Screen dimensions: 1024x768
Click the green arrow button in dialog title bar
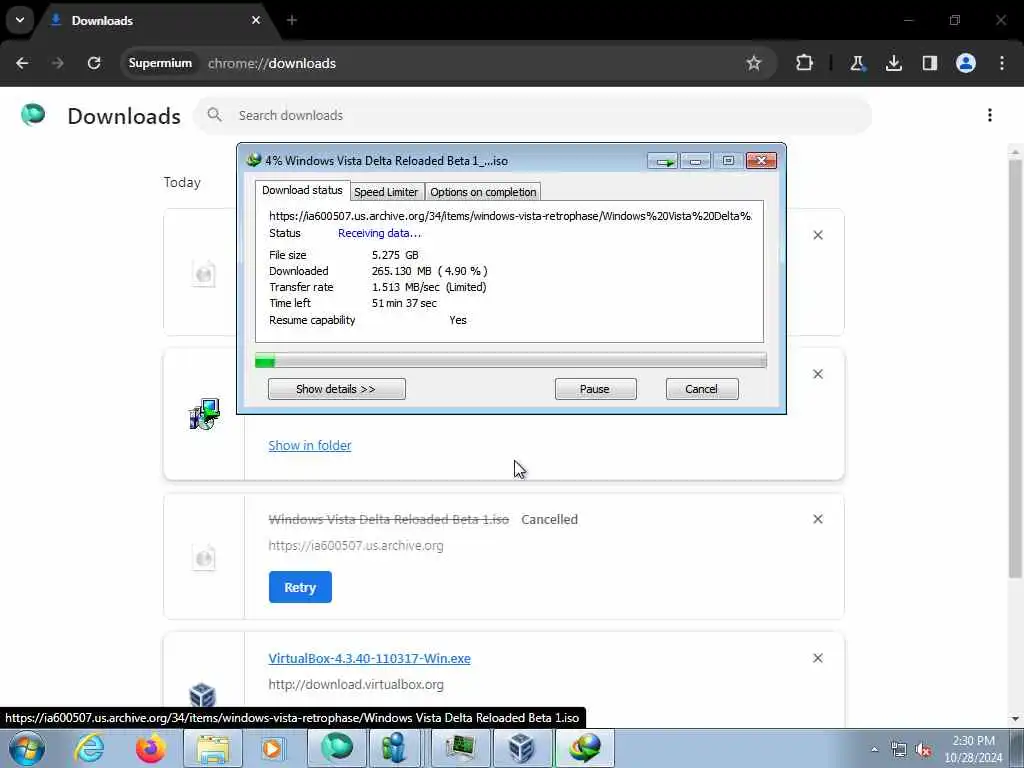tap(663, 161)
